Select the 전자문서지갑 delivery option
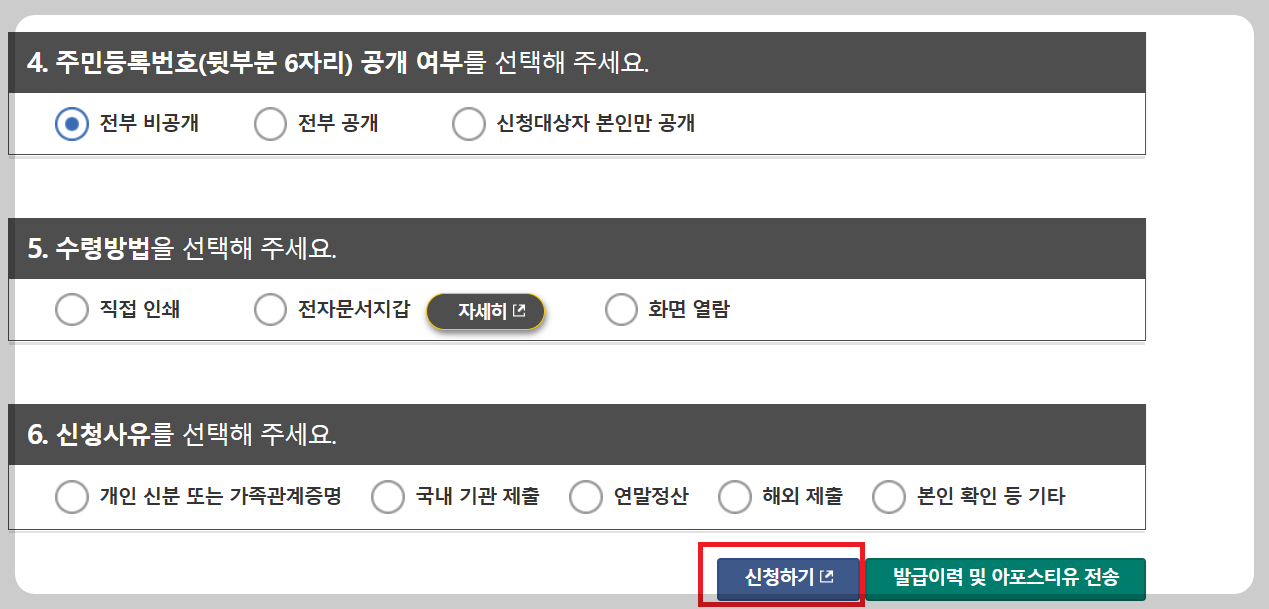Viewport: 1269px width, 609px height. click(x=270, y=309)
